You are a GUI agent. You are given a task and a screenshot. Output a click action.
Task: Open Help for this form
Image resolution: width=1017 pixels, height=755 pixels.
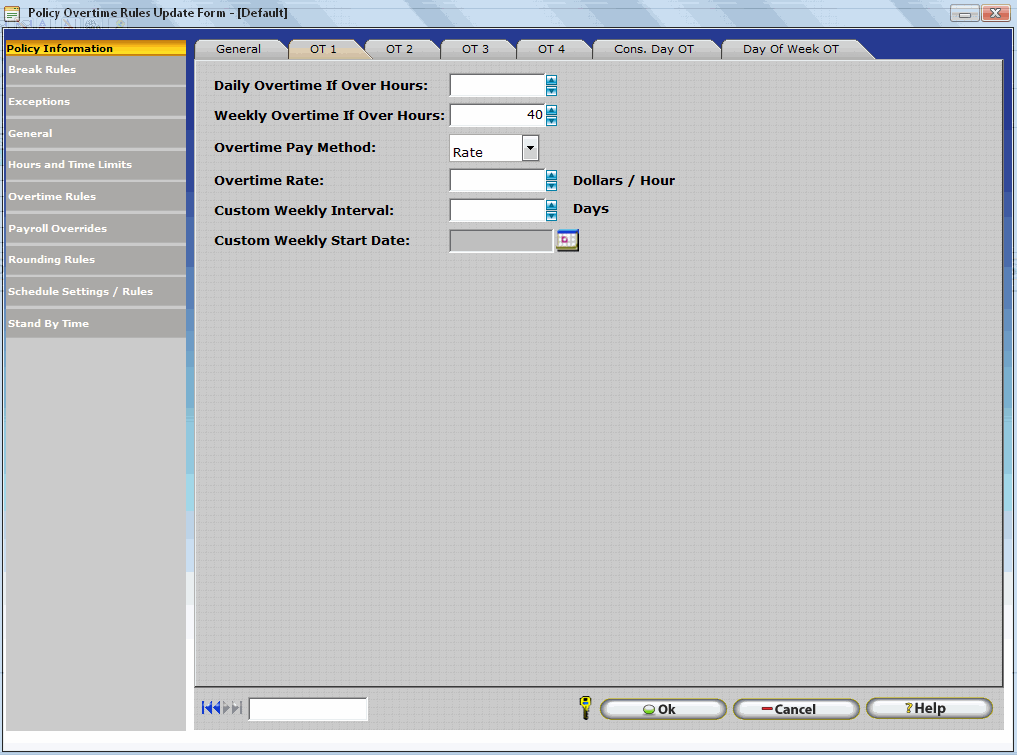(929, 708)
